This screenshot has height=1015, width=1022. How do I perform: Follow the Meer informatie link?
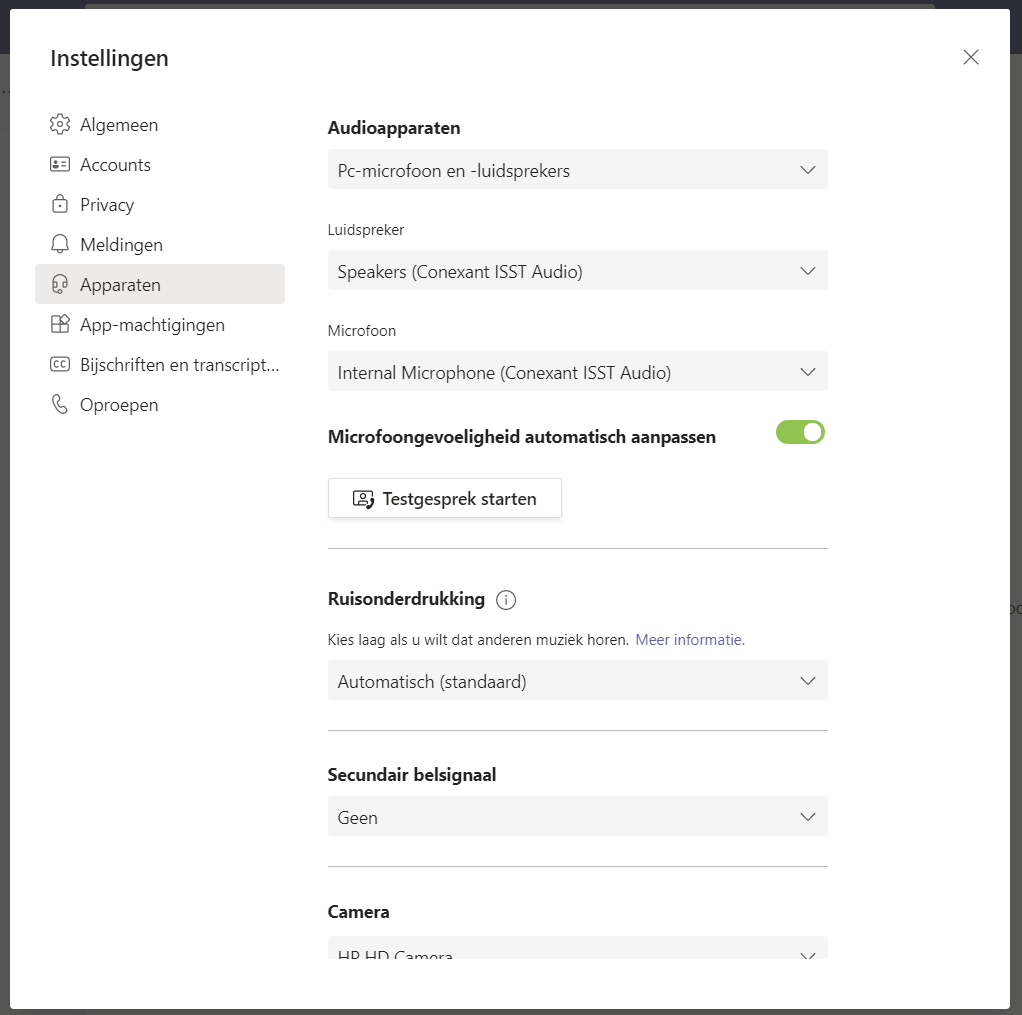(x=690, y=640)
